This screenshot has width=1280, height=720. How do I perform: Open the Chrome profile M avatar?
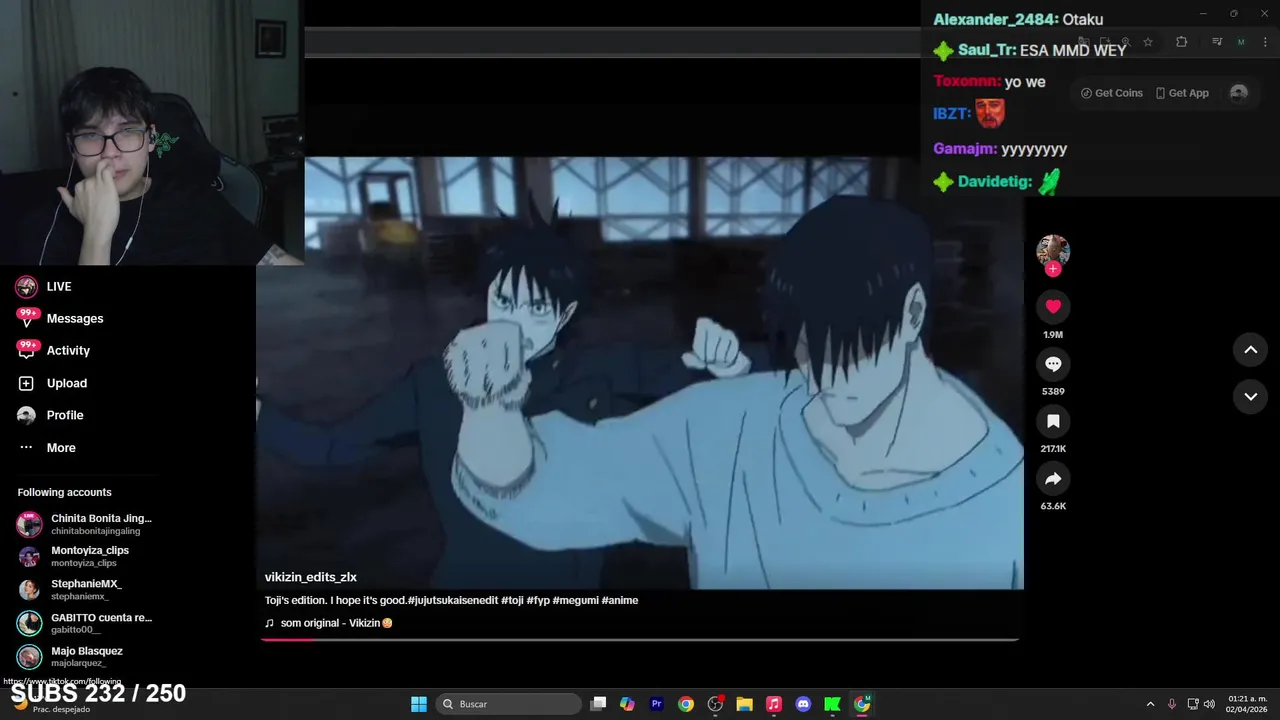pos(1241,42)
